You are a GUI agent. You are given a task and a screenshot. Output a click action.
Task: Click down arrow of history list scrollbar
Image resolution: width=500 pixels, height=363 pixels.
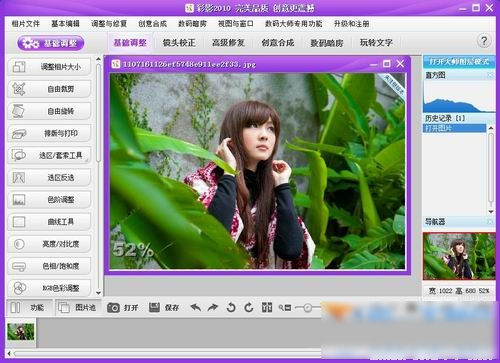(x=491, y=212)
